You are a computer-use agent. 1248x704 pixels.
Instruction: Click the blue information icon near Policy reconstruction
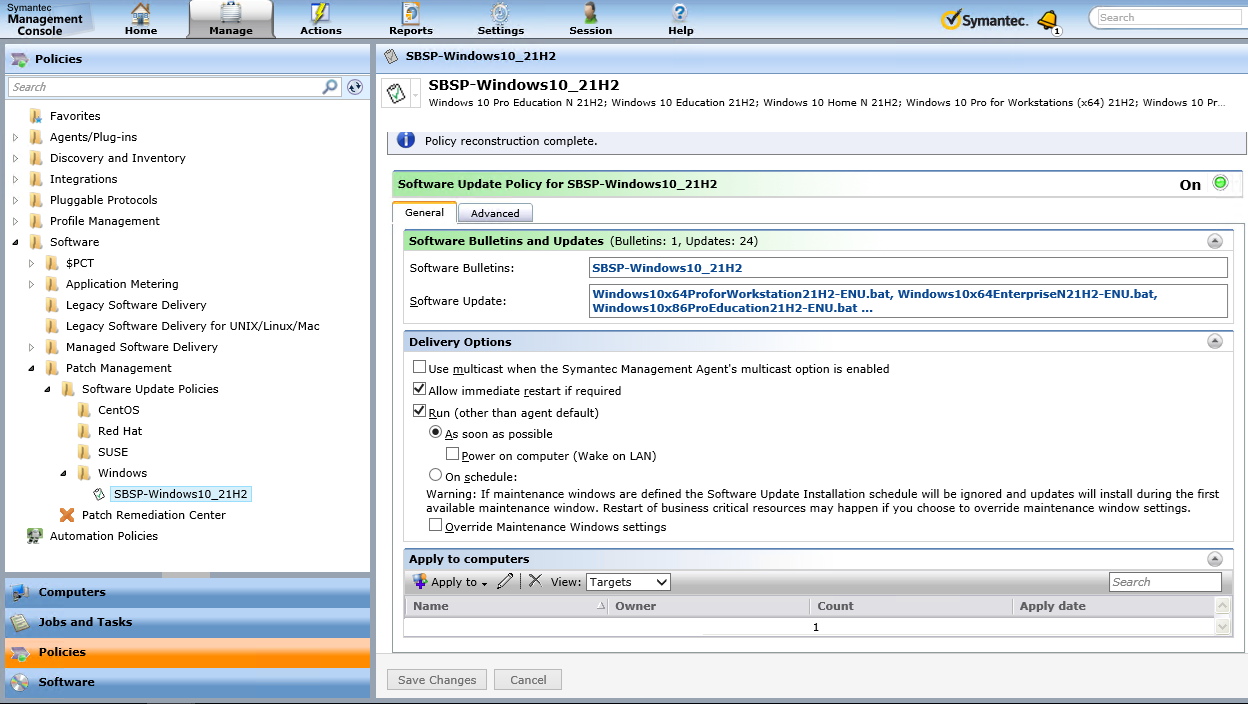[405, 140]
